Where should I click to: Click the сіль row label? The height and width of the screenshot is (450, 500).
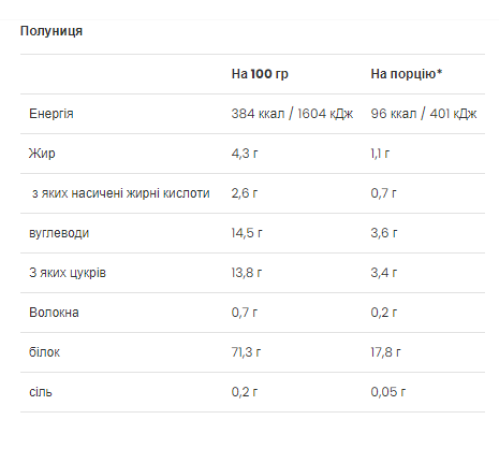(41, 392)
